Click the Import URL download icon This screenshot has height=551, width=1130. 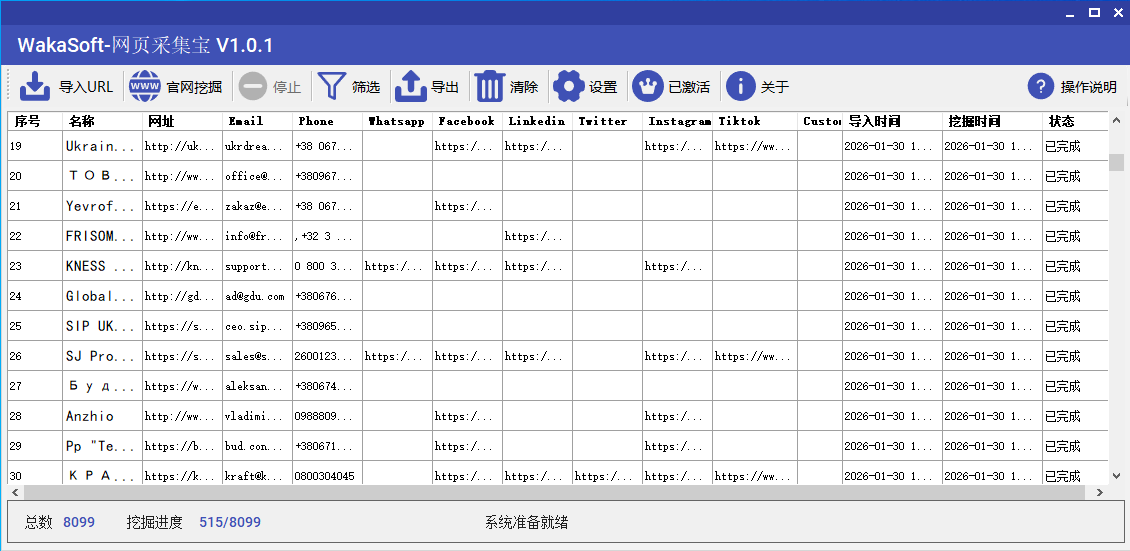pyautogui.click(x=35, y=87)
